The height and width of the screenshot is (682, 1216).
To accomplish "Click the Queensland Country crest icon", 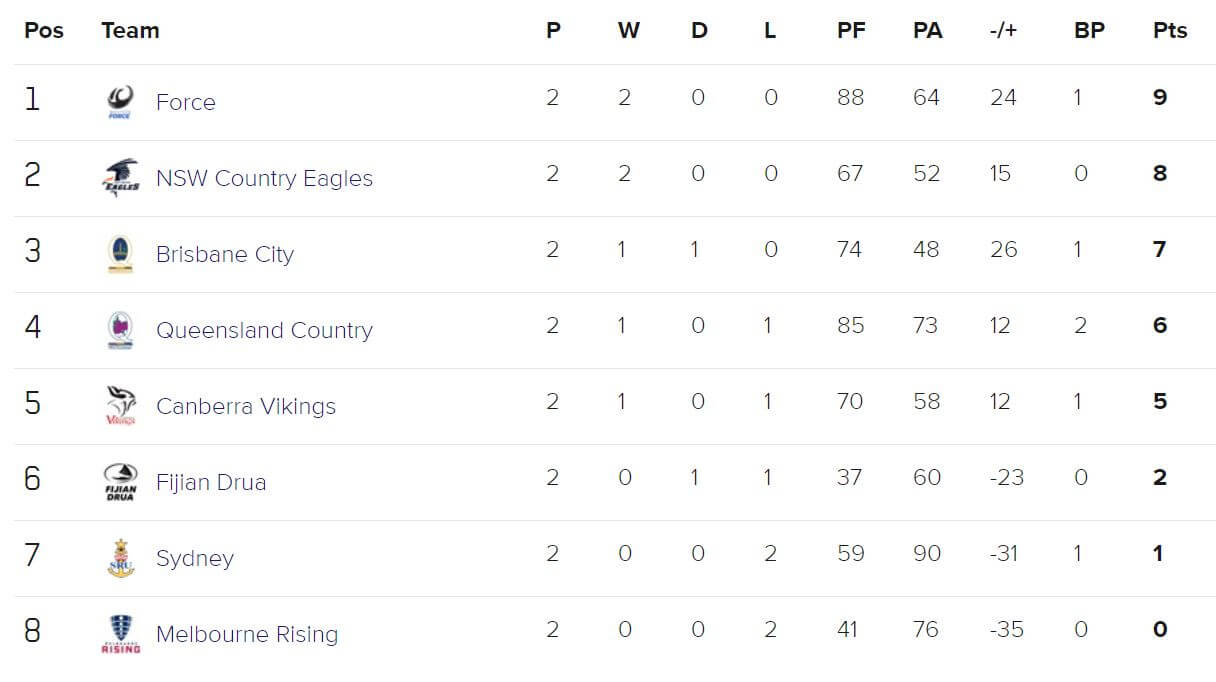I will pos(120,330).
